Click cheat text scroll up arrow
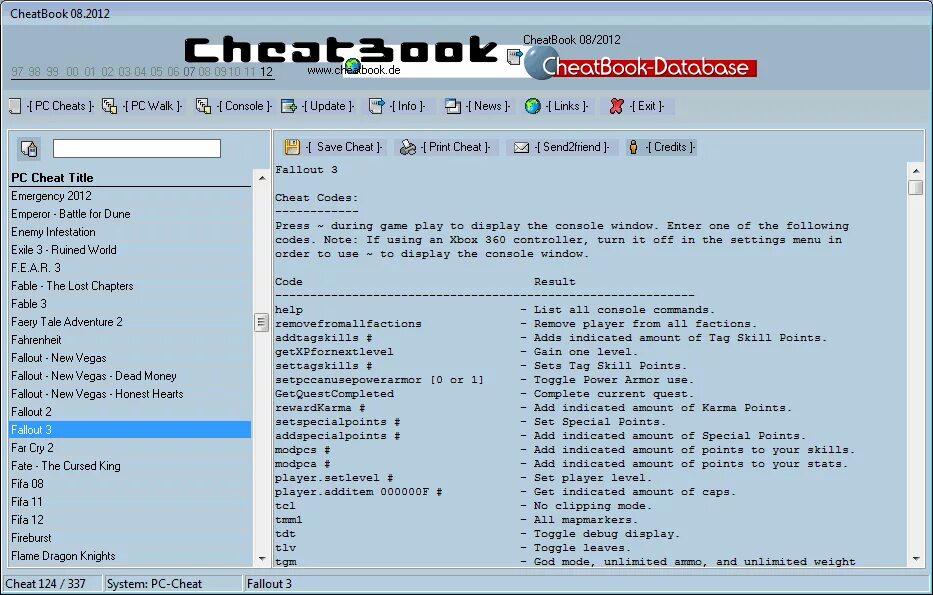 point(916,171)
